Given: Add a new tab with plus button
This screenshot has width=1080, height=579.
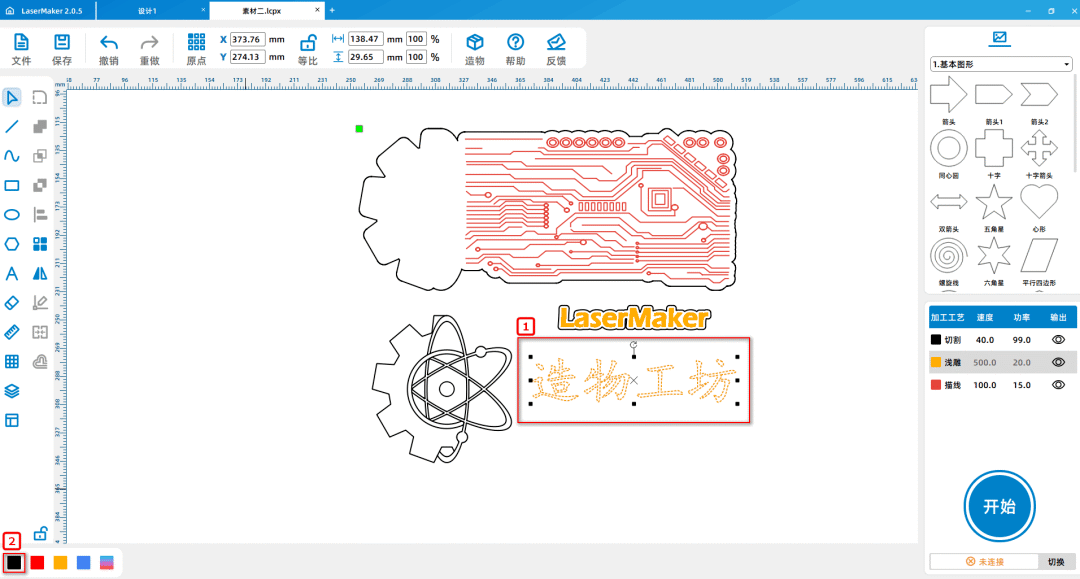Looking at the screenshot, I should [x=332, y=10].
